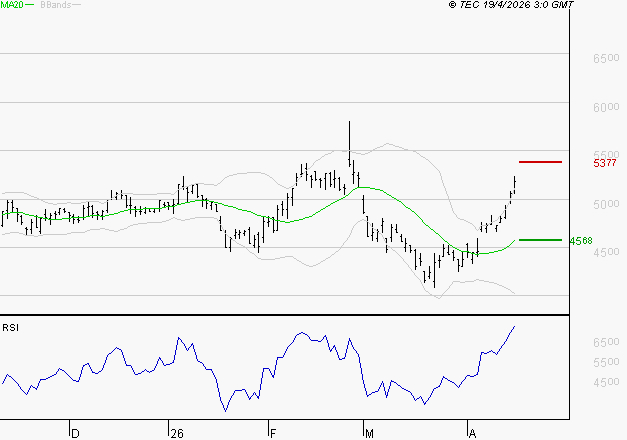The width and height of the screenshot is (627, 440).
Task: Select the 26 year marker on time axis
Action: tap(177, 433)
